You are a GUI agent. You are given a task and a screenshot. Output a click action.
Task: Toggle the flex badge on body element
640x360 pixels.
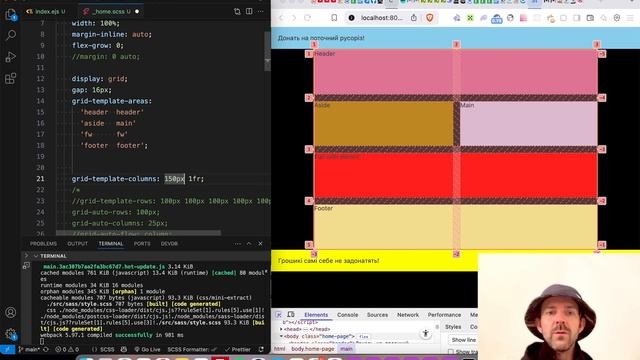(363, 337)
